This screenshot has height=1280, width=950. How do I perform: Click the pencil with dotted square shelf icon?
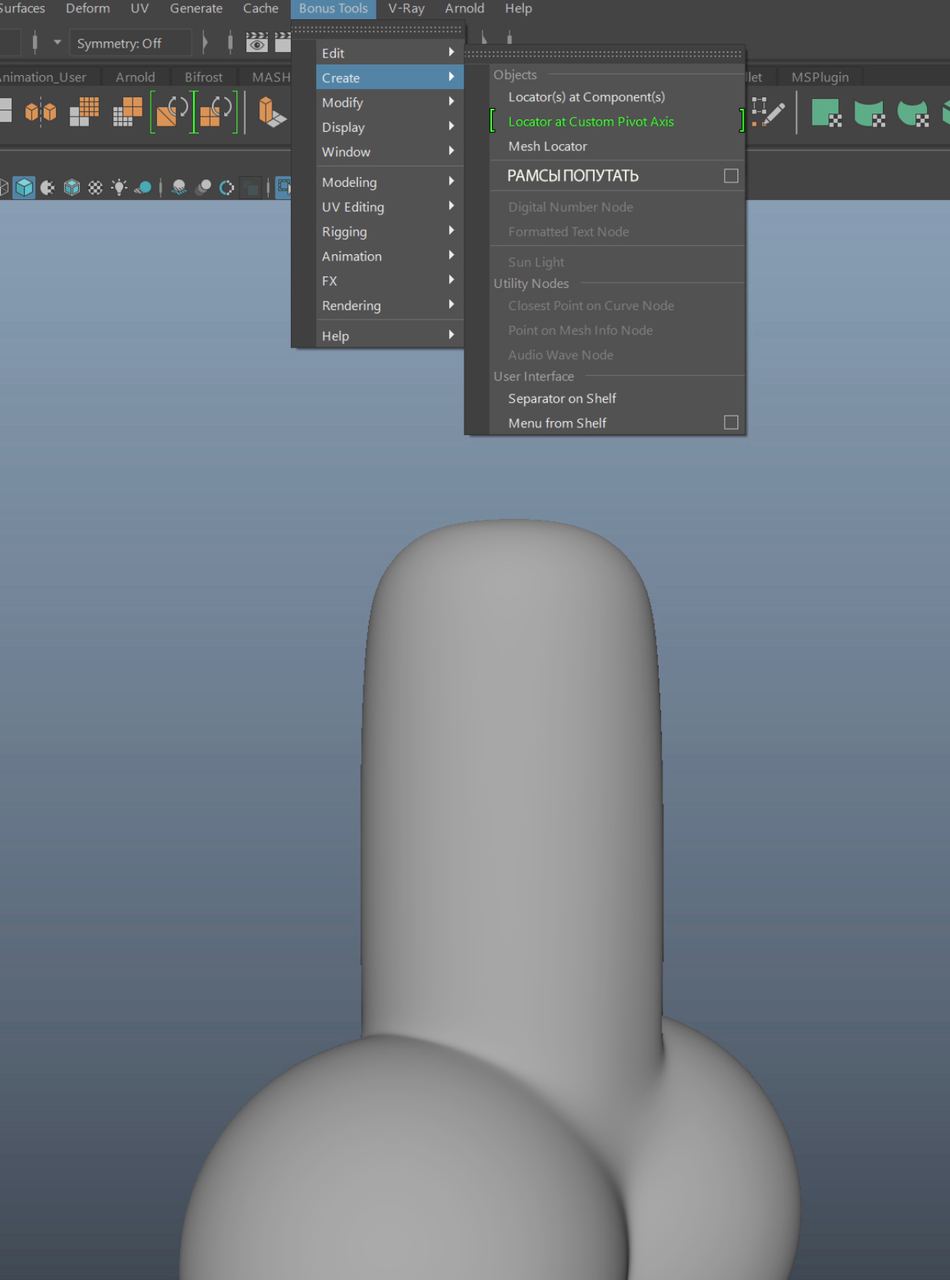[768, 112]
